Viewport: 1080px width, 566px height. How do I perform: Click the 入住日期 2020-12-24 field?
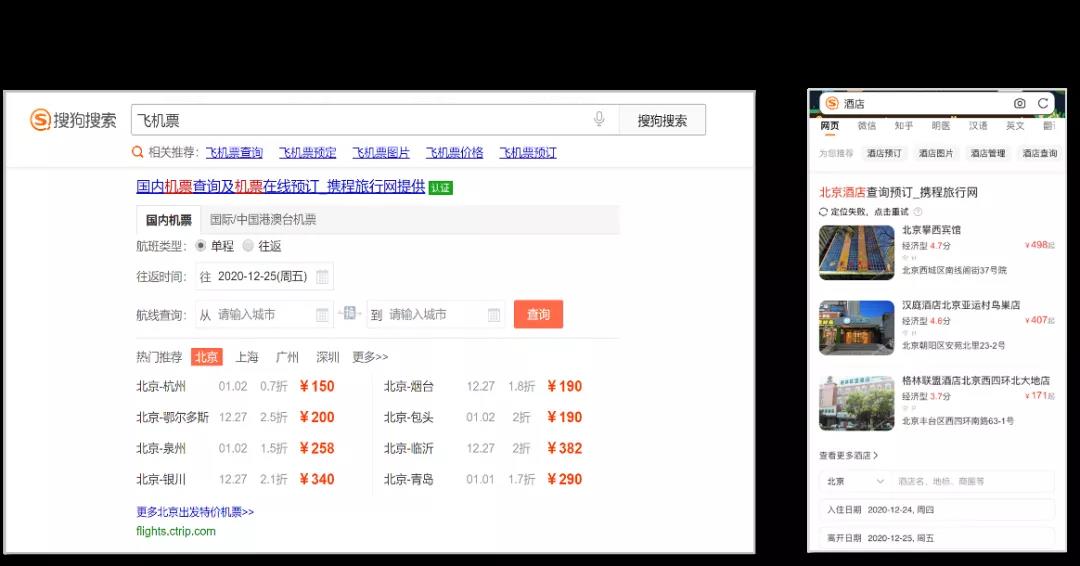[937, 510]
